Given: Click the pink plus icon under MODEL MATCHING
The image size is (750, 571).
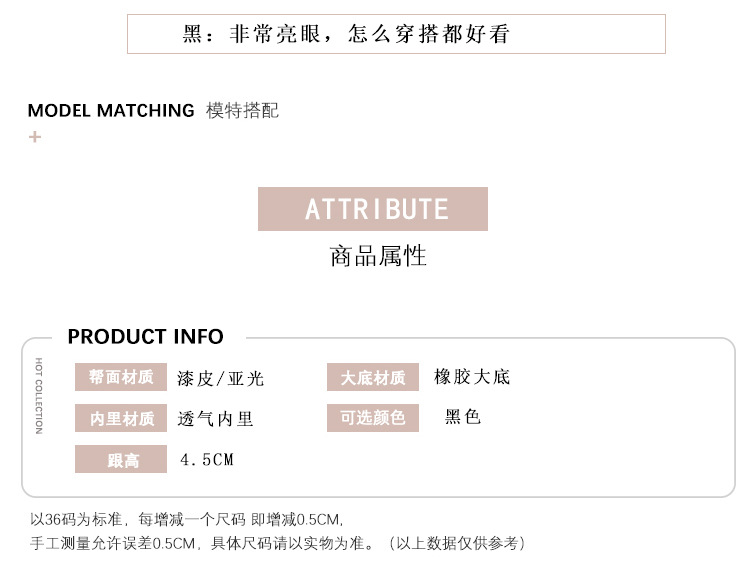Looking at the screenshot, I should (35, 136).
